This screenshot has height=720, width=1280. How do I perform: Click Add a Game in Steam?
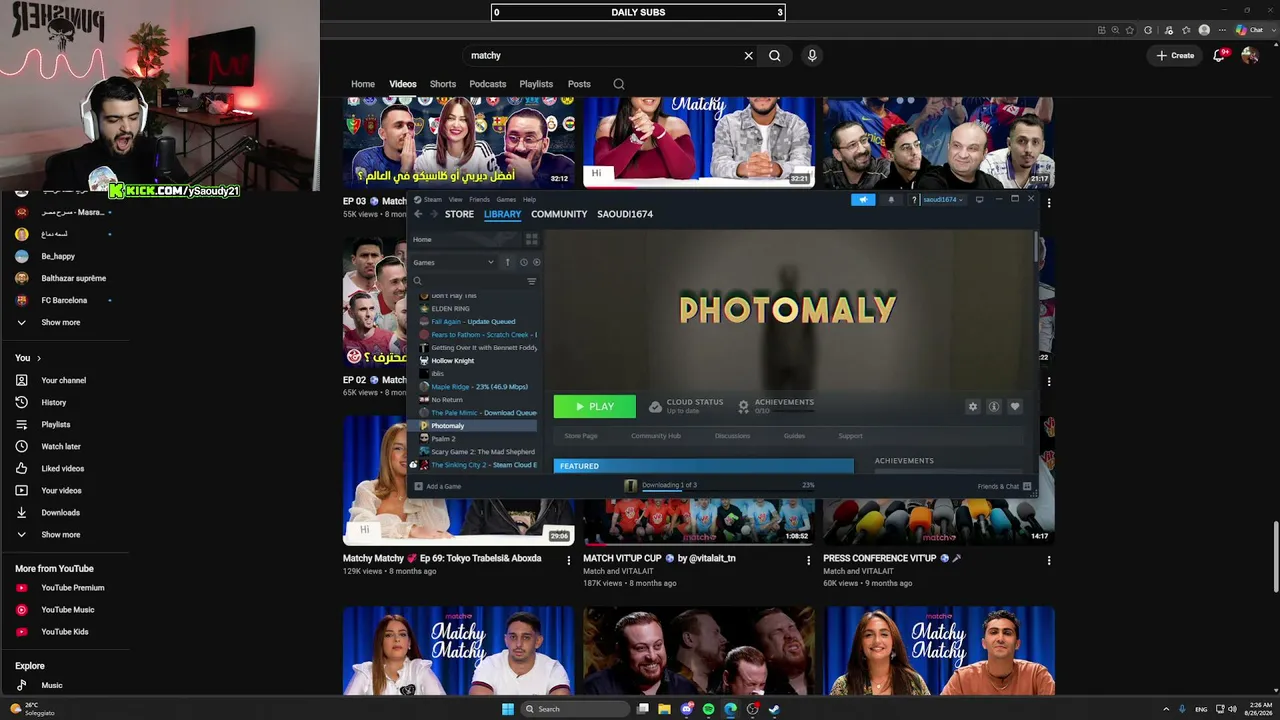(438, 487)
